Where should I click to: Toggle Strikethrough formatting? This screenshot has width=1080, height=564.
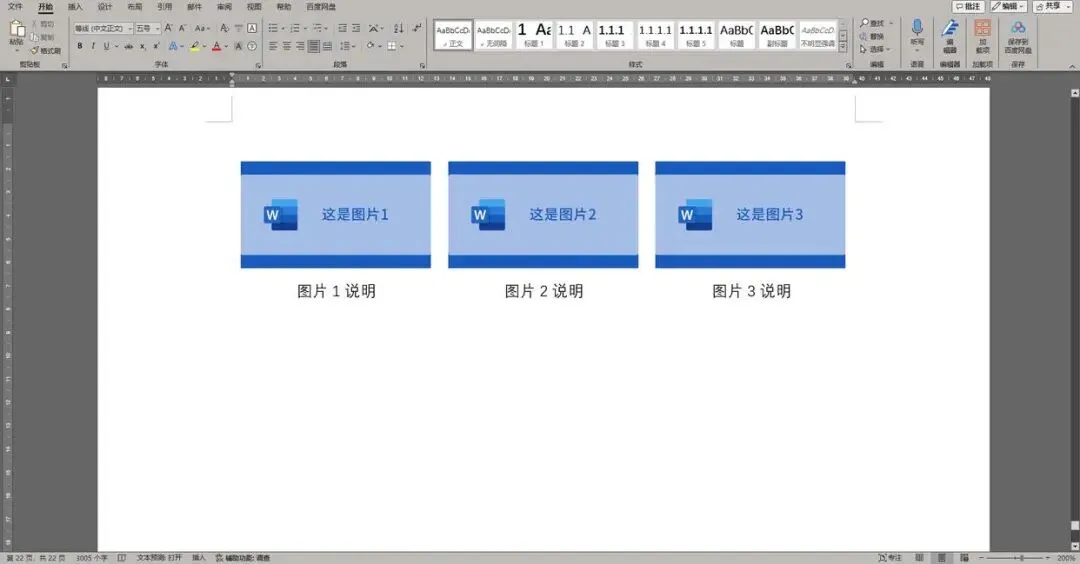click(128, 46)
